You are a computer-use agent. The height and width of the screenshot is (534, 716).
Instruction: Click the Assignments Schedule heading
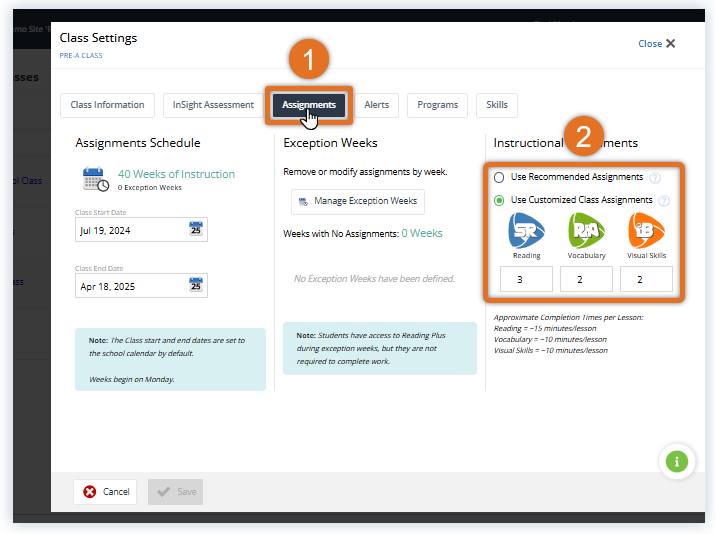pos(138,143)
